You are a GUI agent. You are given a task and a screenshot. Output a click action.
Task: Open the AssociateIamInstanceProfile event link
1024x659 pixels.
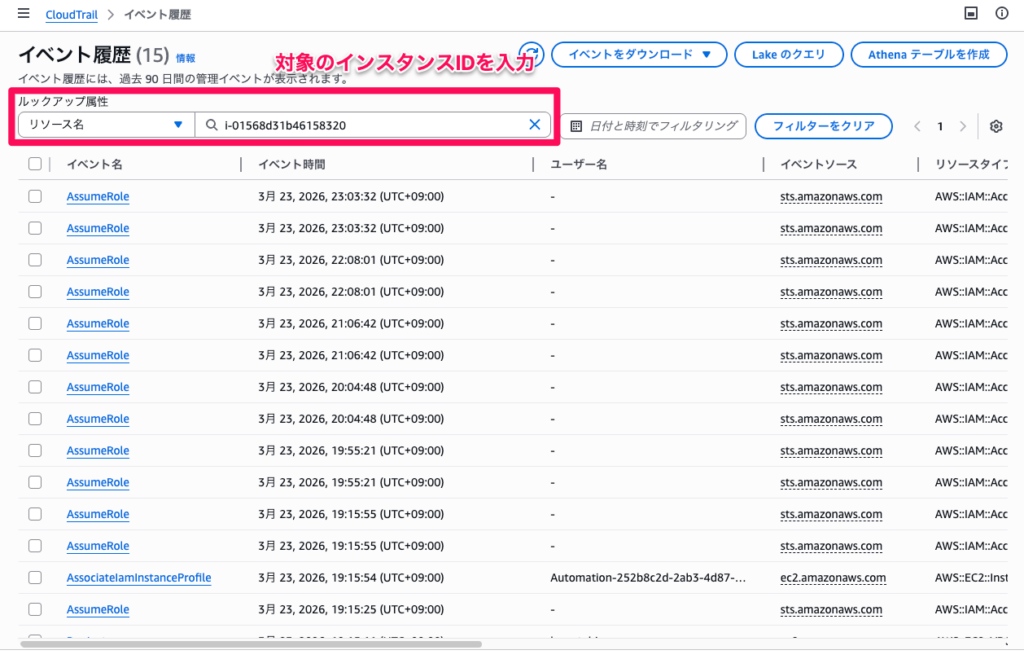[x=139, y=578]
